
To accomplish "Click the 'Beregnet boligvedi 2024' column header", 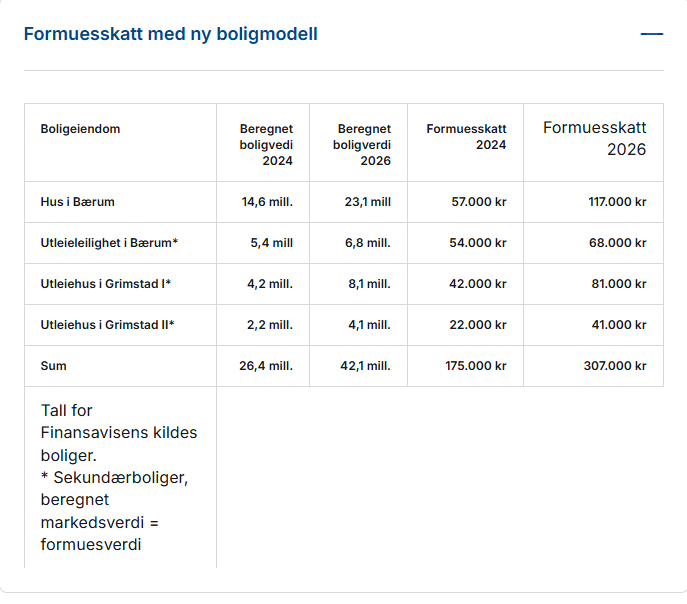I will [x=266, y=145].
